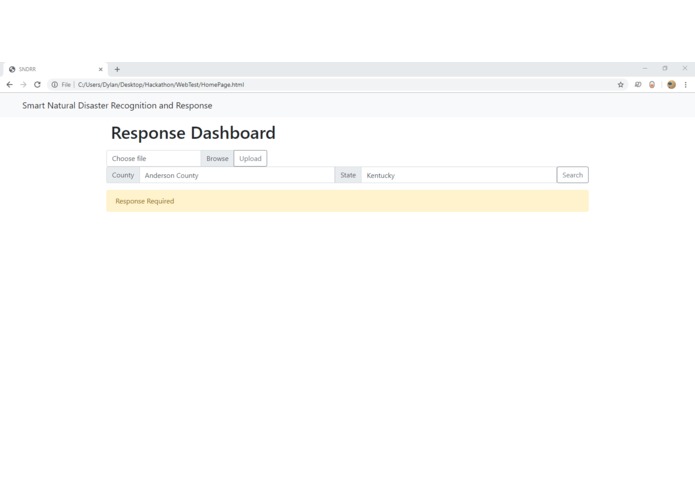Click the Response Dashboard heading
Screen dimensions: 695x494
coord(193,133)
